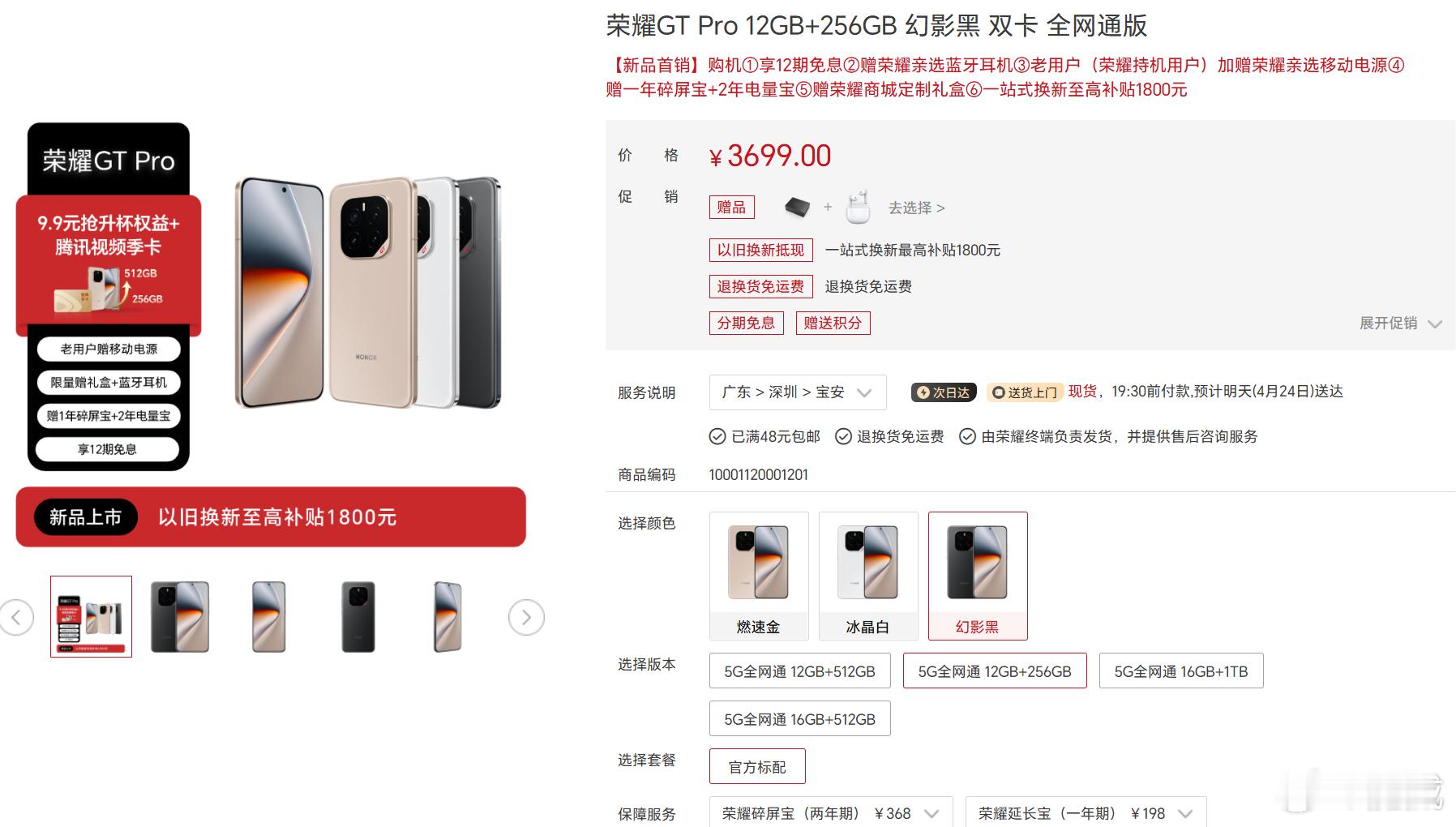The image size is (1456, 827).
Task: Click the 去选择 gift link
Action: pos(916,208)
